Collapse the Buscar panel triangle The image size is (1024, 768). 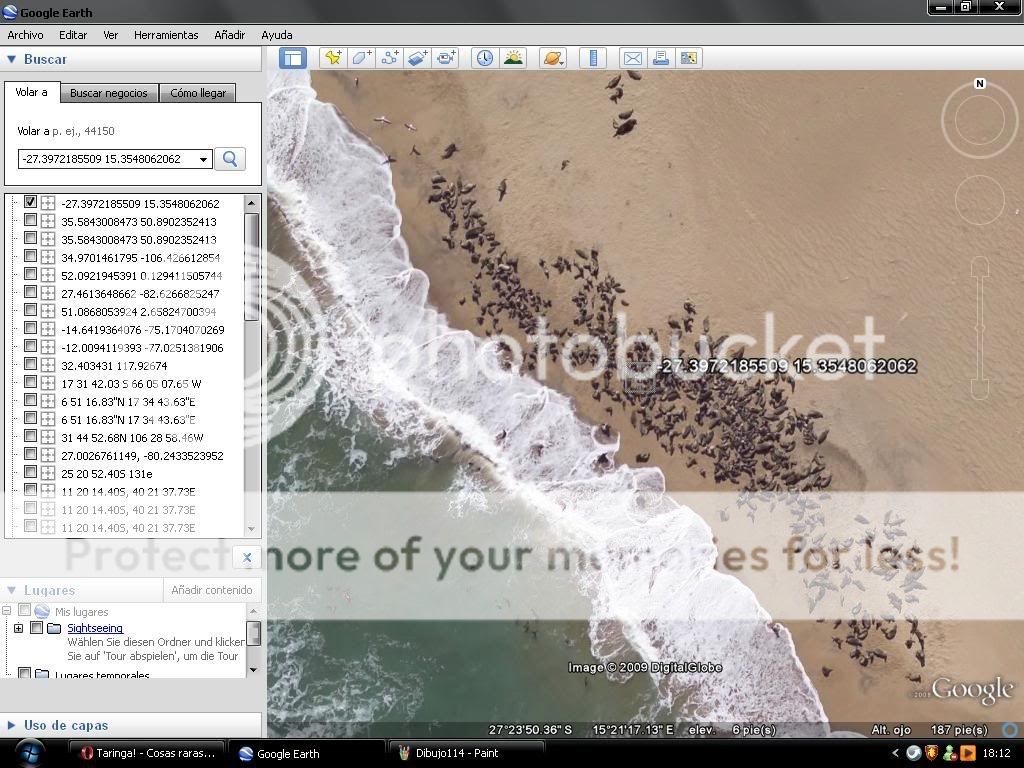pos(11,59)
